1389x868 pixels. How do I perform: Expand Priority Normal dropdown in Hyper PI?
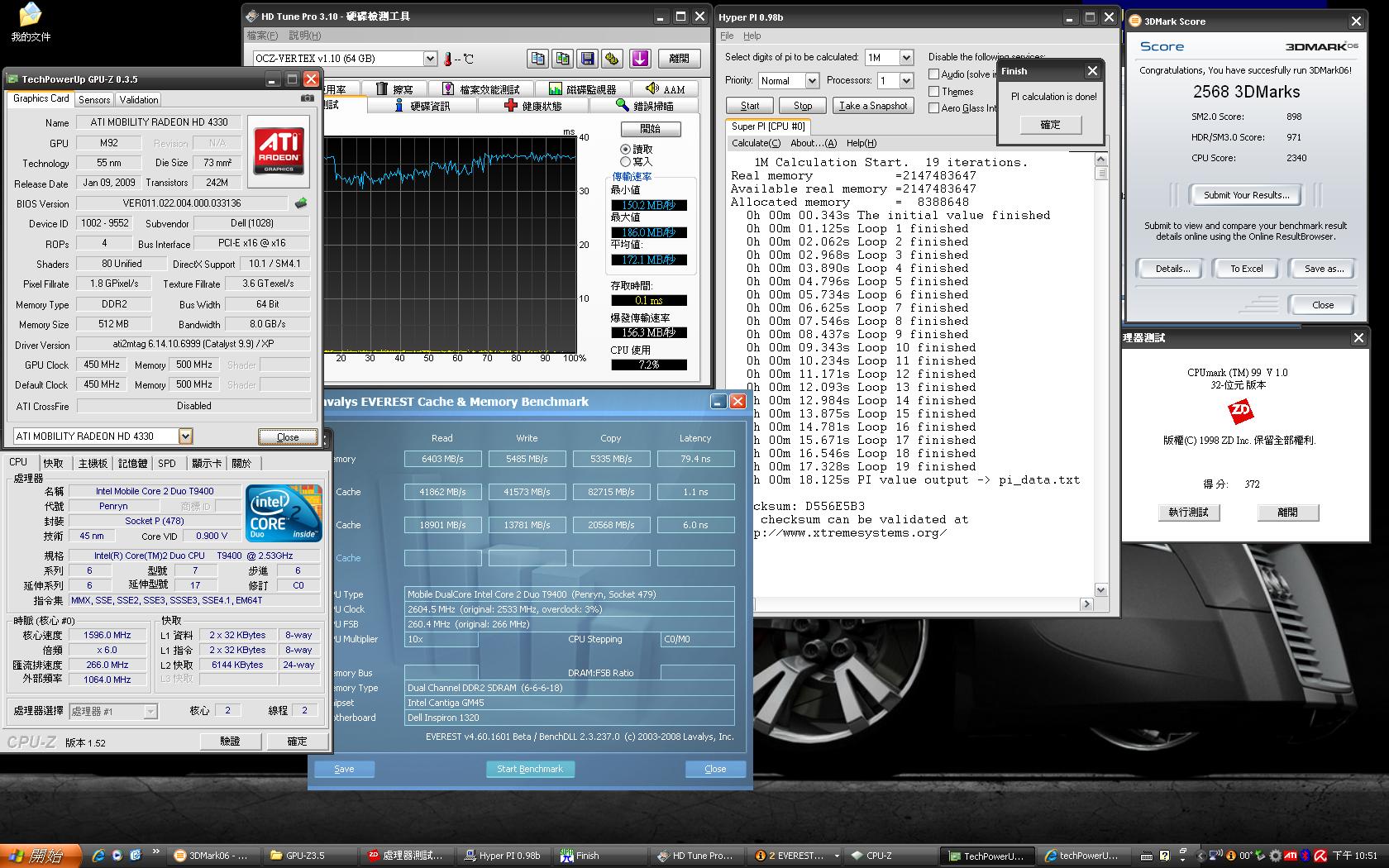(x=812, y=80)
